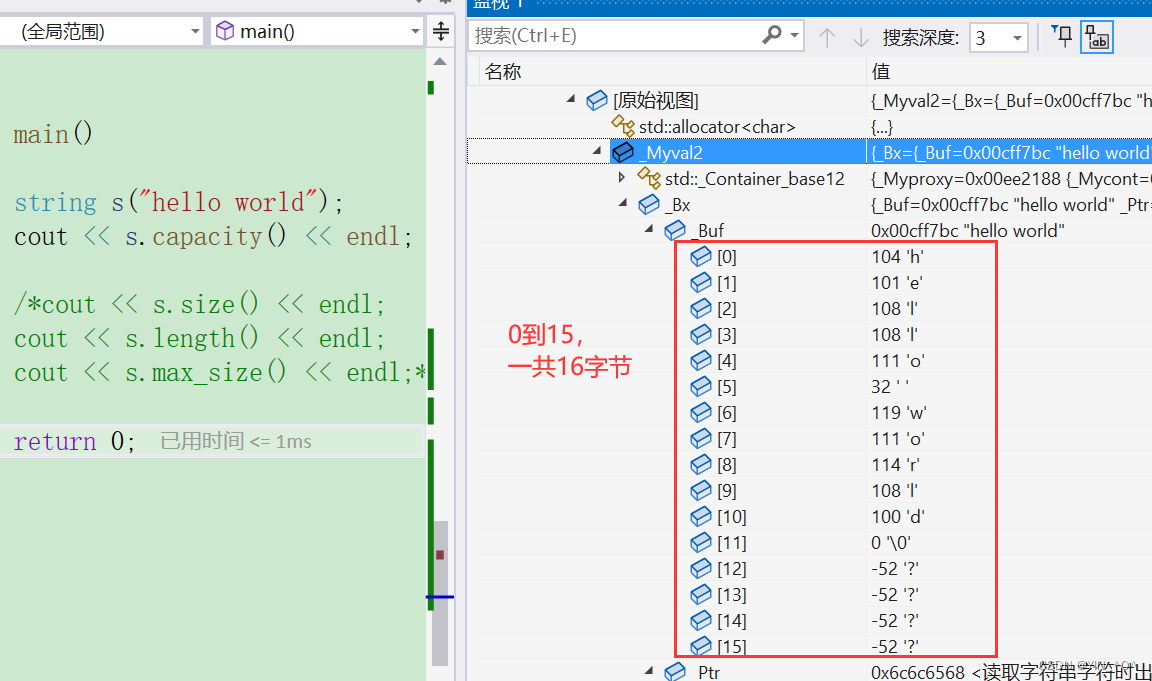Select the [原始视图] row icon
Viewport: 1152px width, 681px height.
click(597, 101)
